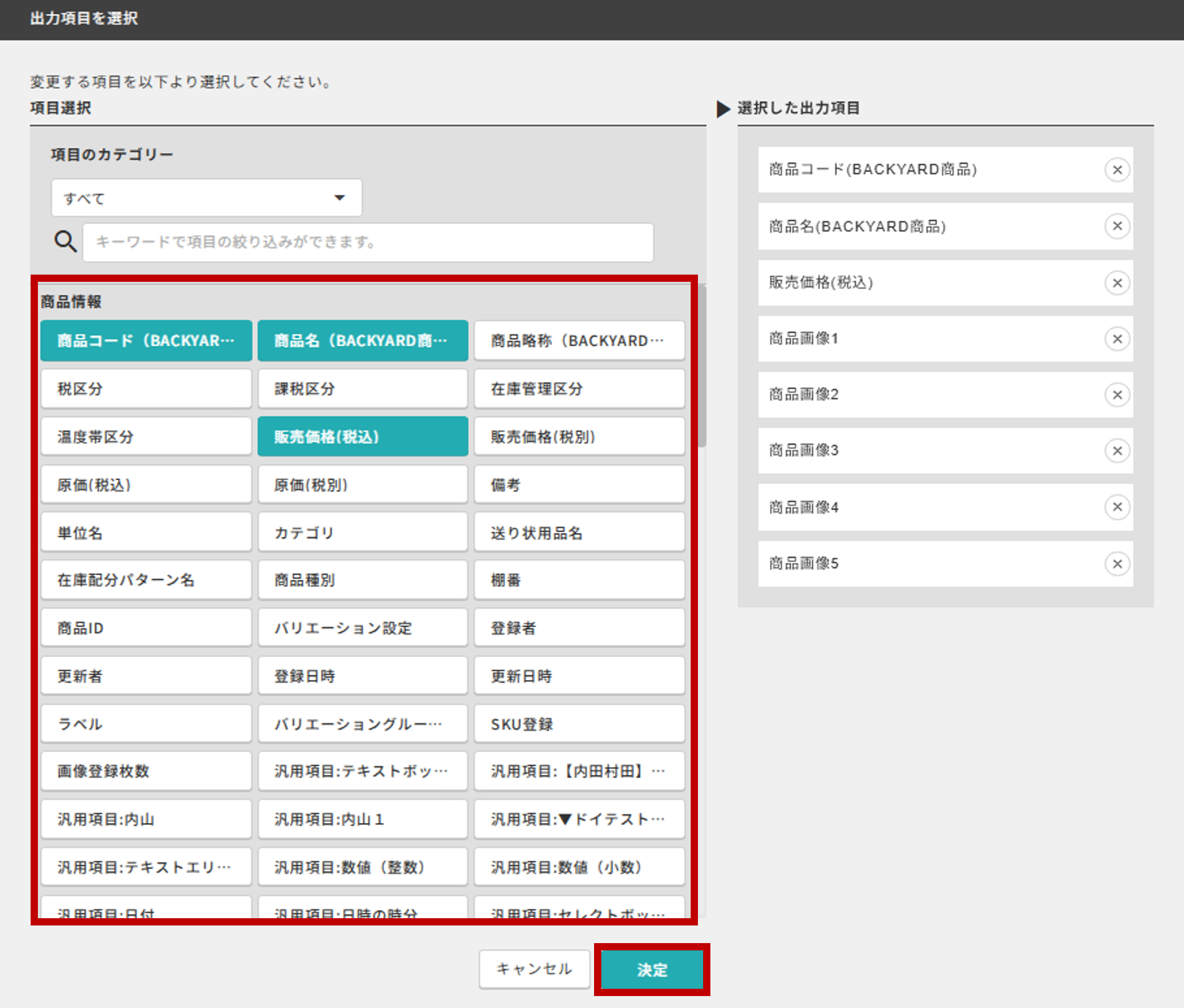The height and width of the screenshot is (1008, 1184).
Task: Click the search magnifier icon
Action: click(x=65, y=241)
